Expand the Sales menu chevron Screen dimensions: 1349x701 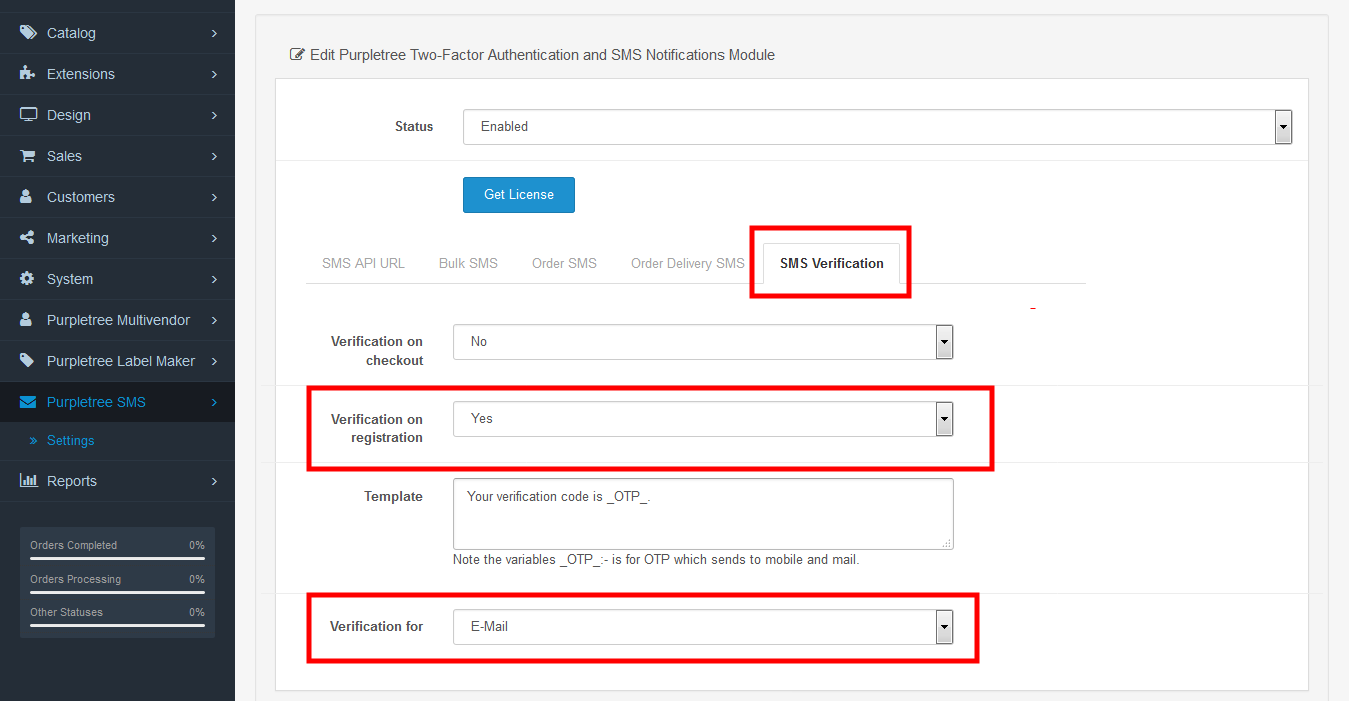[x=214, y=156]
